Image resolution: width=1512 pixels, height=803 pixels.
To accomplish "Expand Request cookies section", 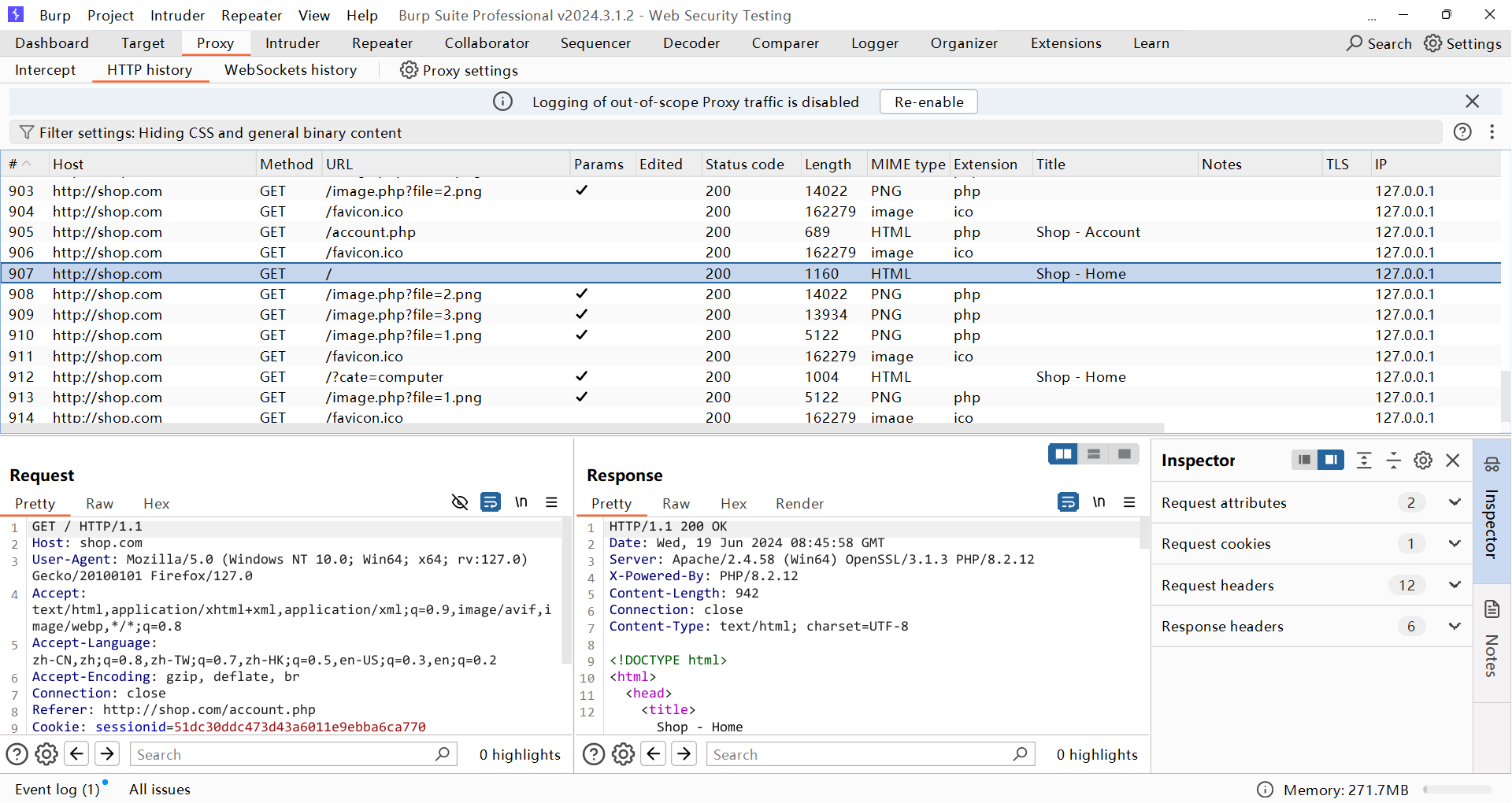I will click(x=1454, y=543).
